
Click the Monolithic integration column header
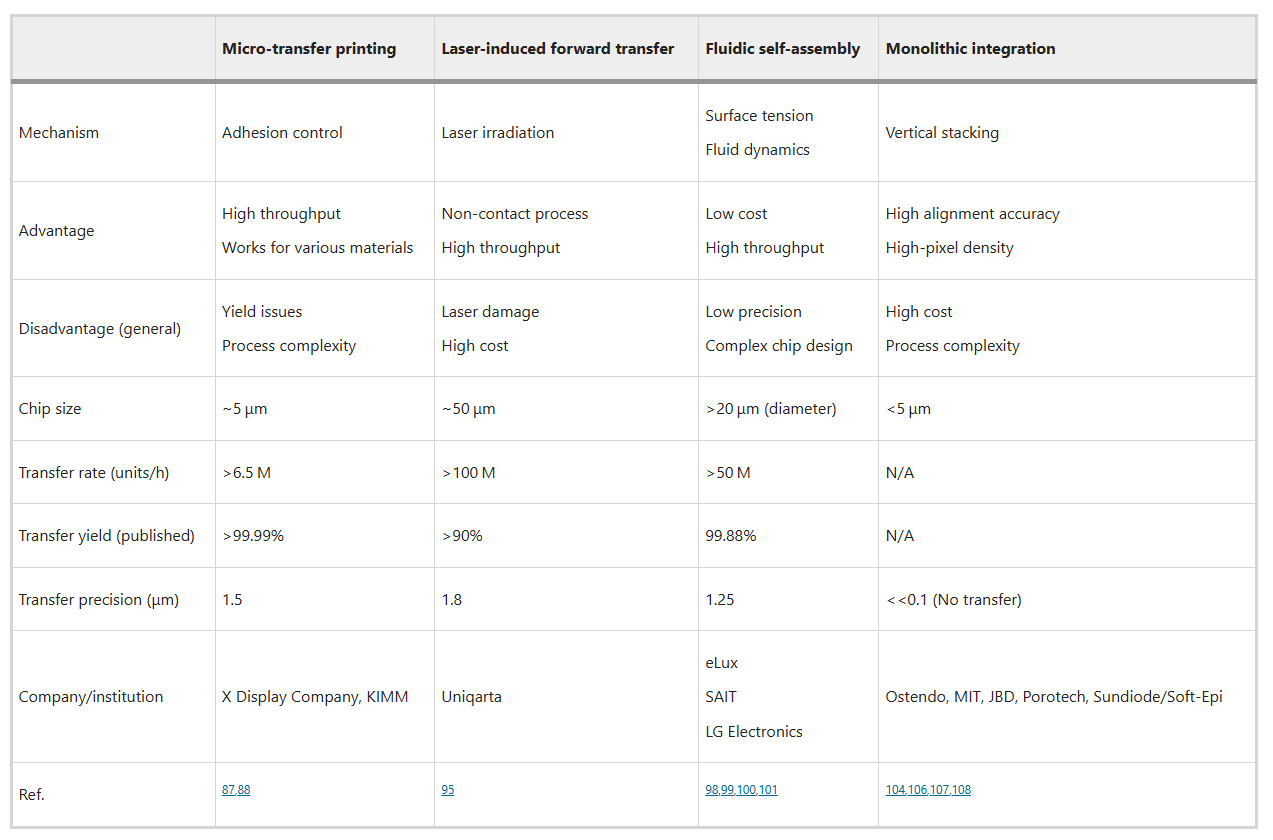pyautogui.click(x=970, y=48)
